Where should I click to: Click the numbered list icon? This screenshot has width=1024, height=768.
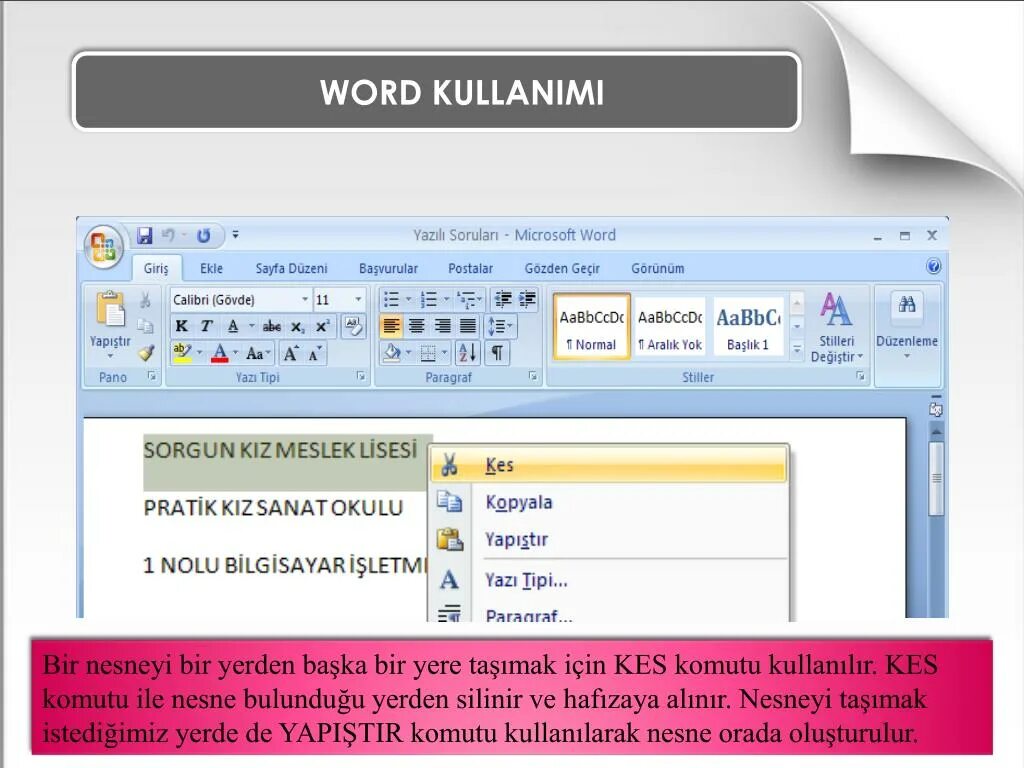pos(428,299)
